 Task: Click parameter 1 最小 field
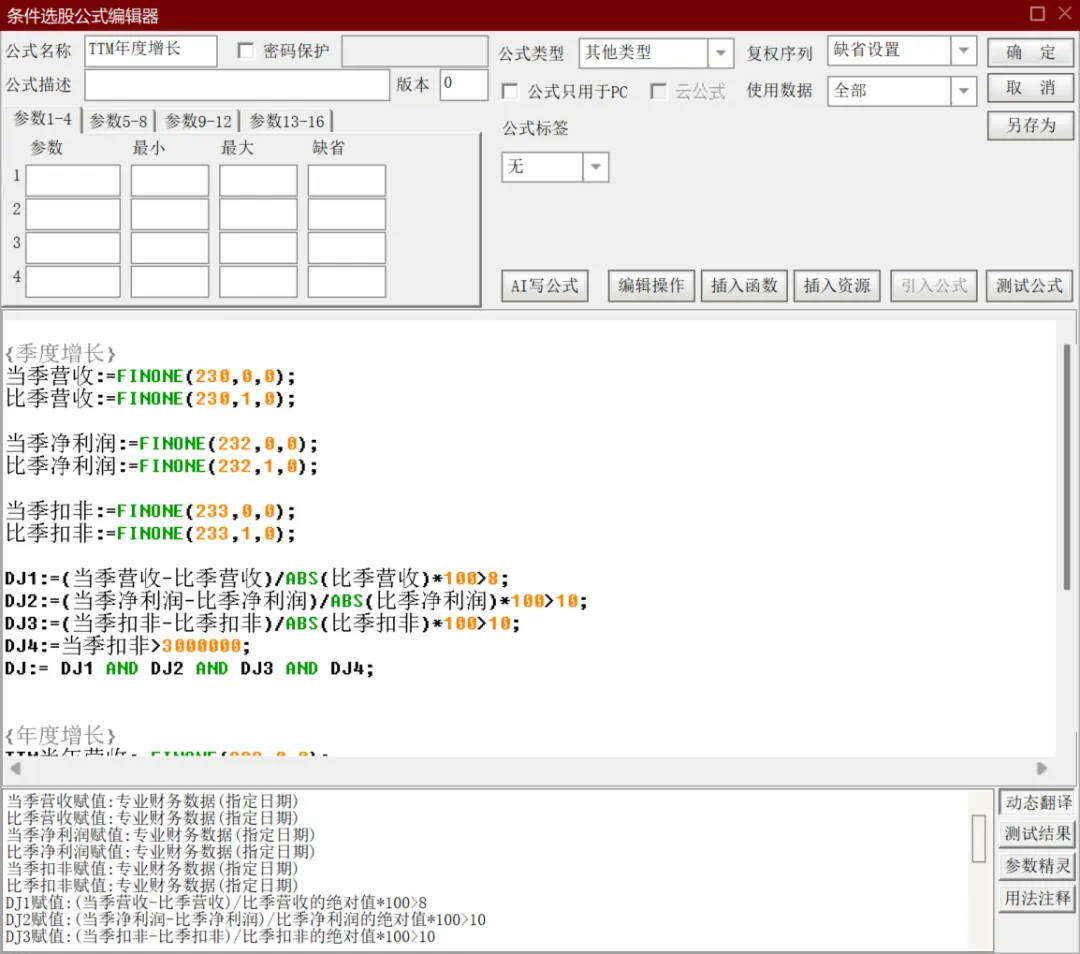pyautogui.click(x=169, y=180)
